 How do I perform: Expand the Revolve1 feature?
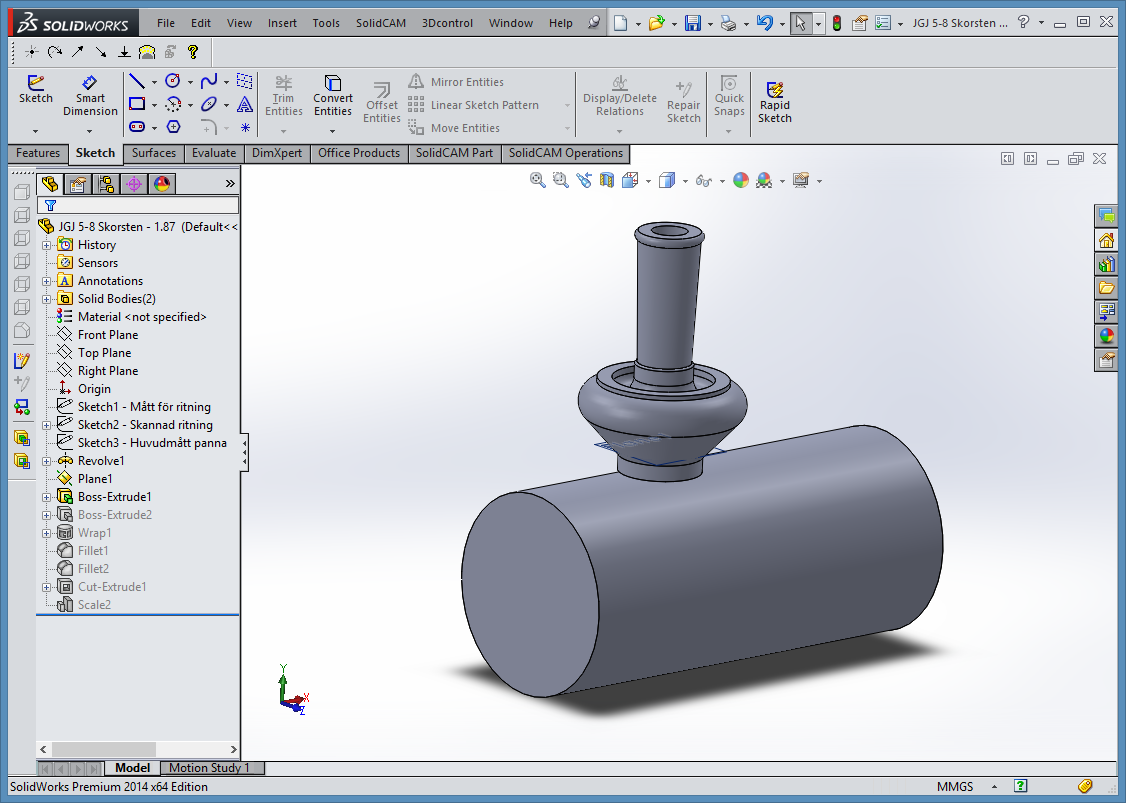[x=47, y=461]
